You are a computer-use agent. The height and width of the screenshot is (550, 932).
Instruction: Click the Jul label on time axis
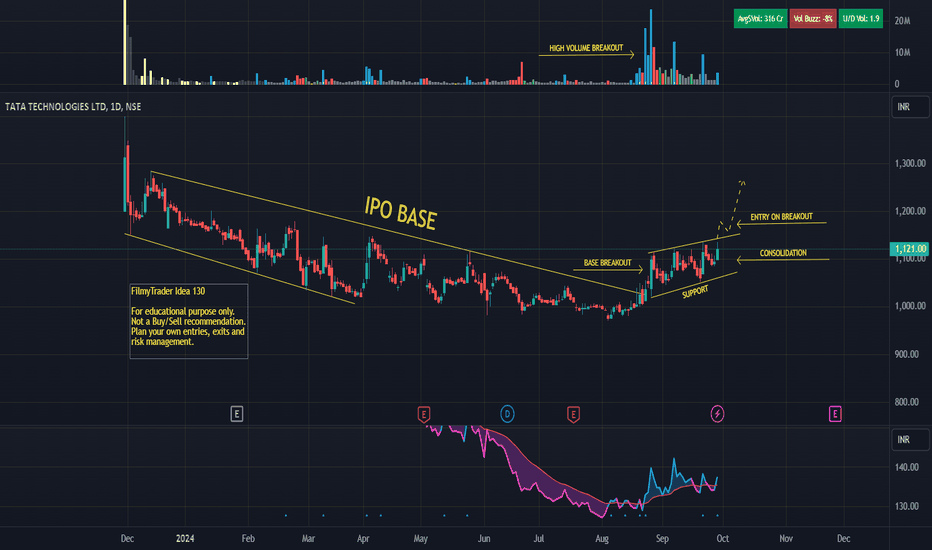pyautogui.click(x=539, y=539)
